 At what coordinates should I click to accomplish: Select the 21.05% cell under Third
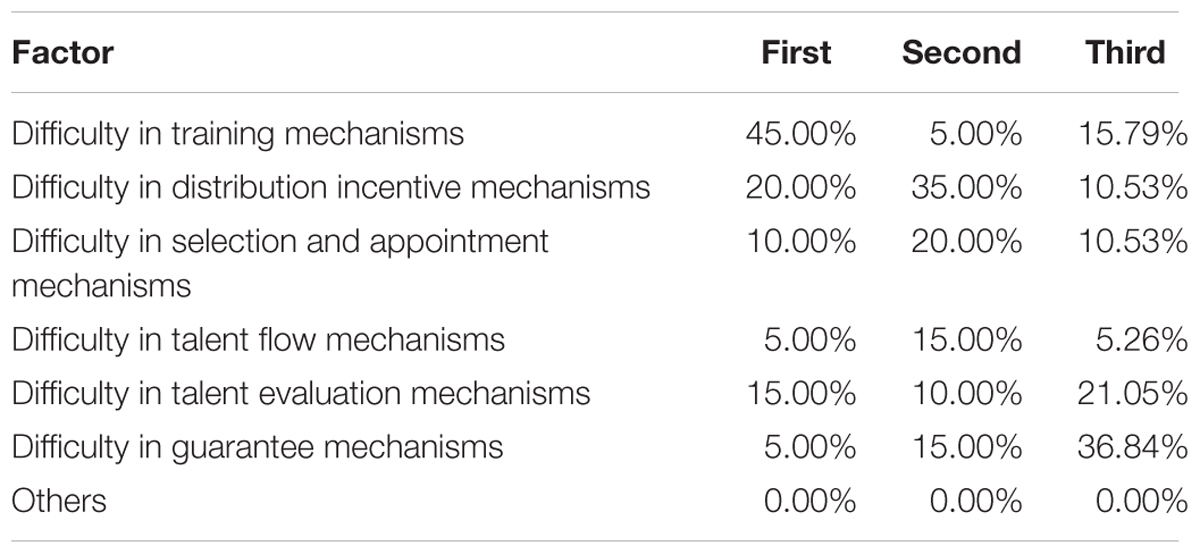click(x=1132, y=394)
